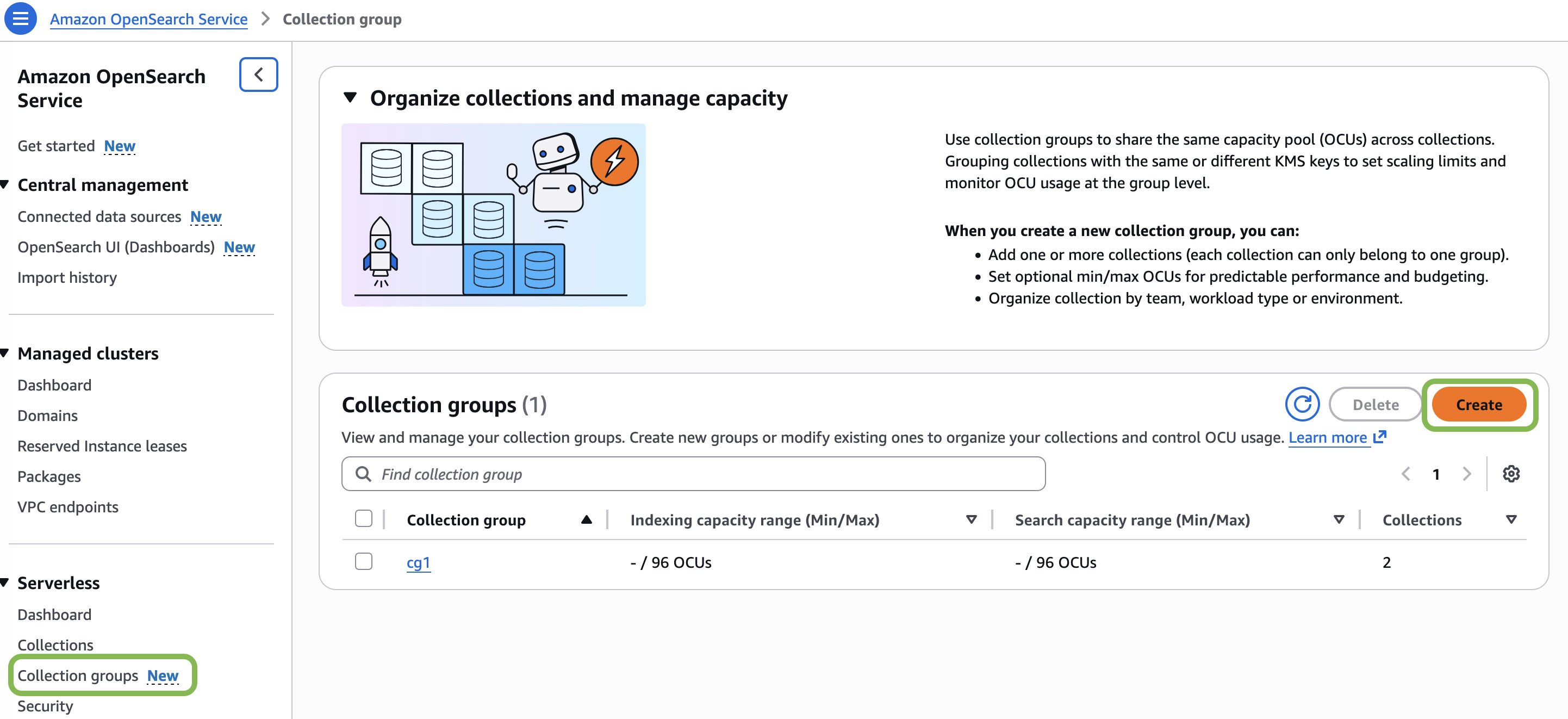Collapse the Central management sidebar section
Screen dimensions: 1568x719
pos(5,184)
